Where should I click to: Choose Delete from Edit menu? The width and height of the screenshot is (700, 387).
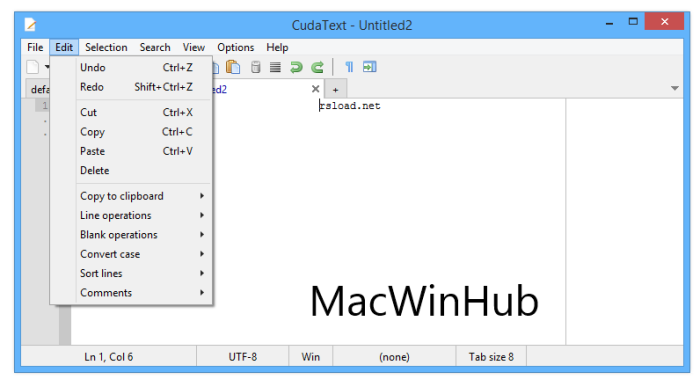tap(131, 171)
